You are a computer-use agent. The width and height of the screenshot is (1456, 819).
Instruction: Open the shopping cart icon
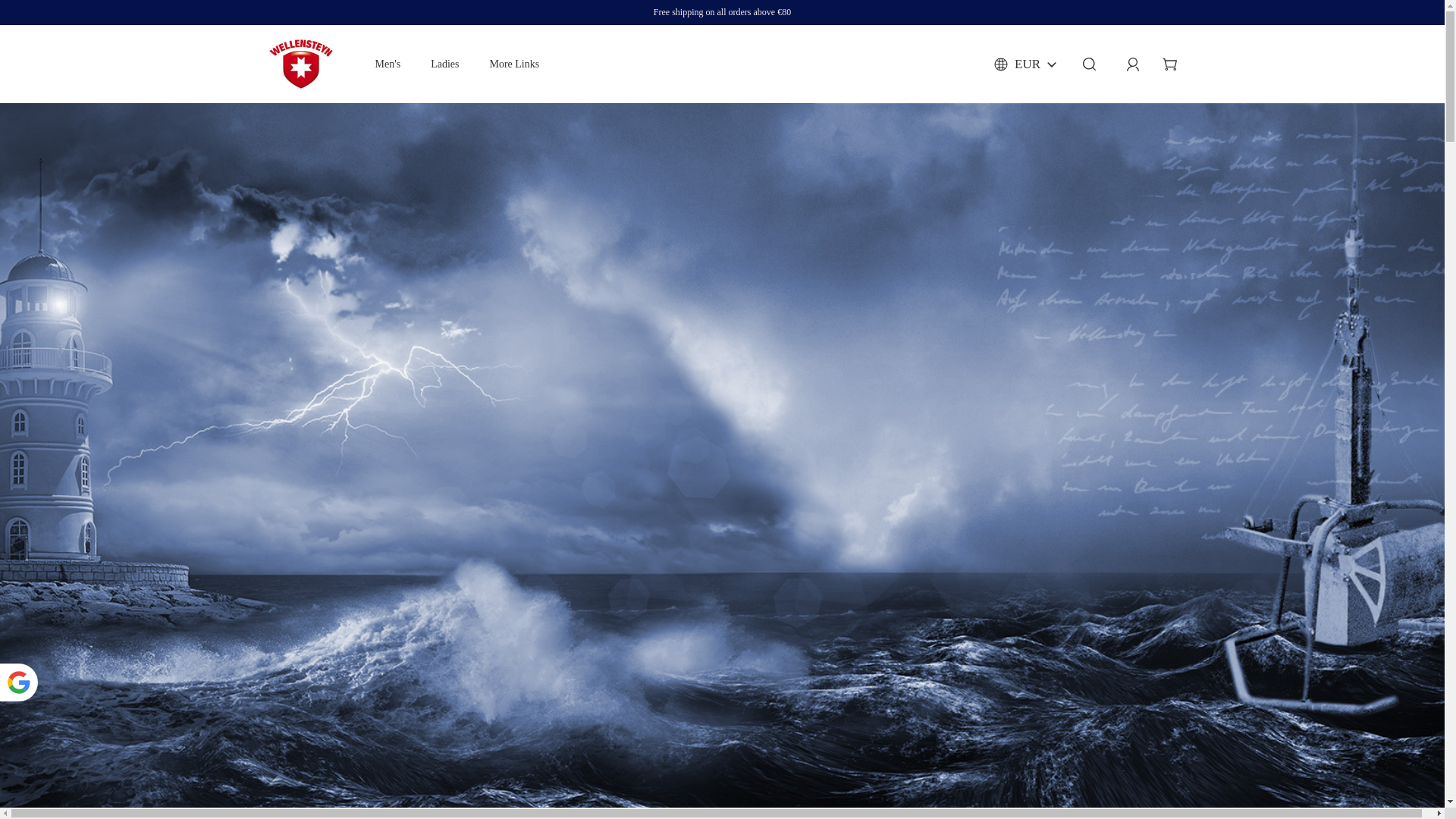point(1169,64)
